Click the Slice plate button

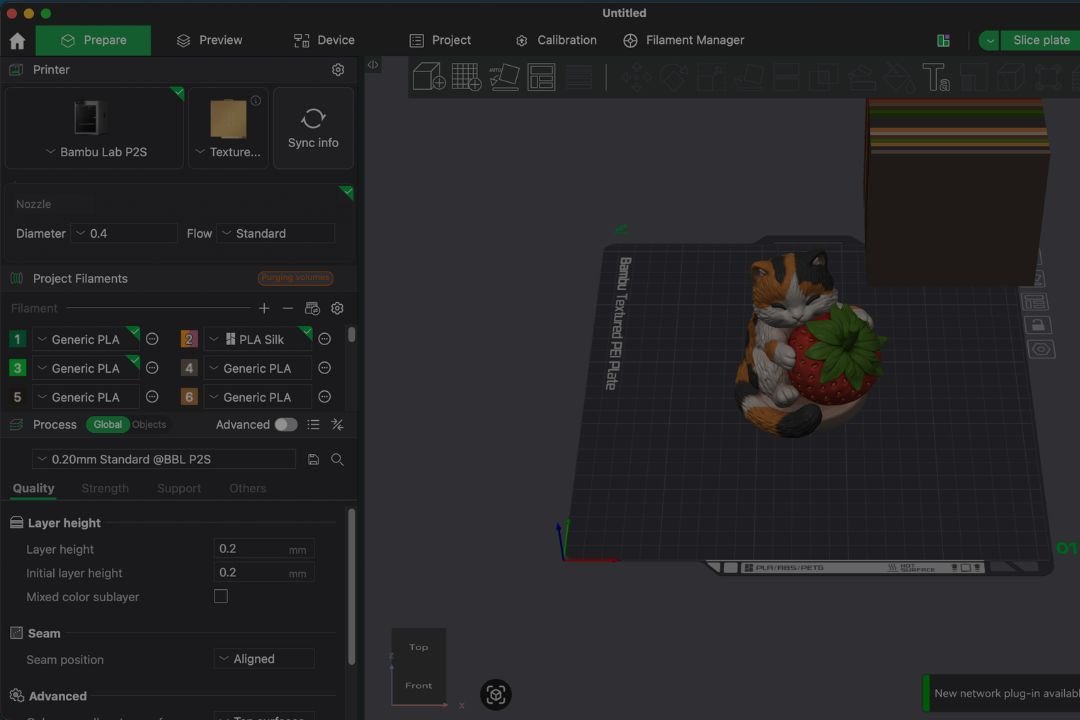tap(1041, 41)
